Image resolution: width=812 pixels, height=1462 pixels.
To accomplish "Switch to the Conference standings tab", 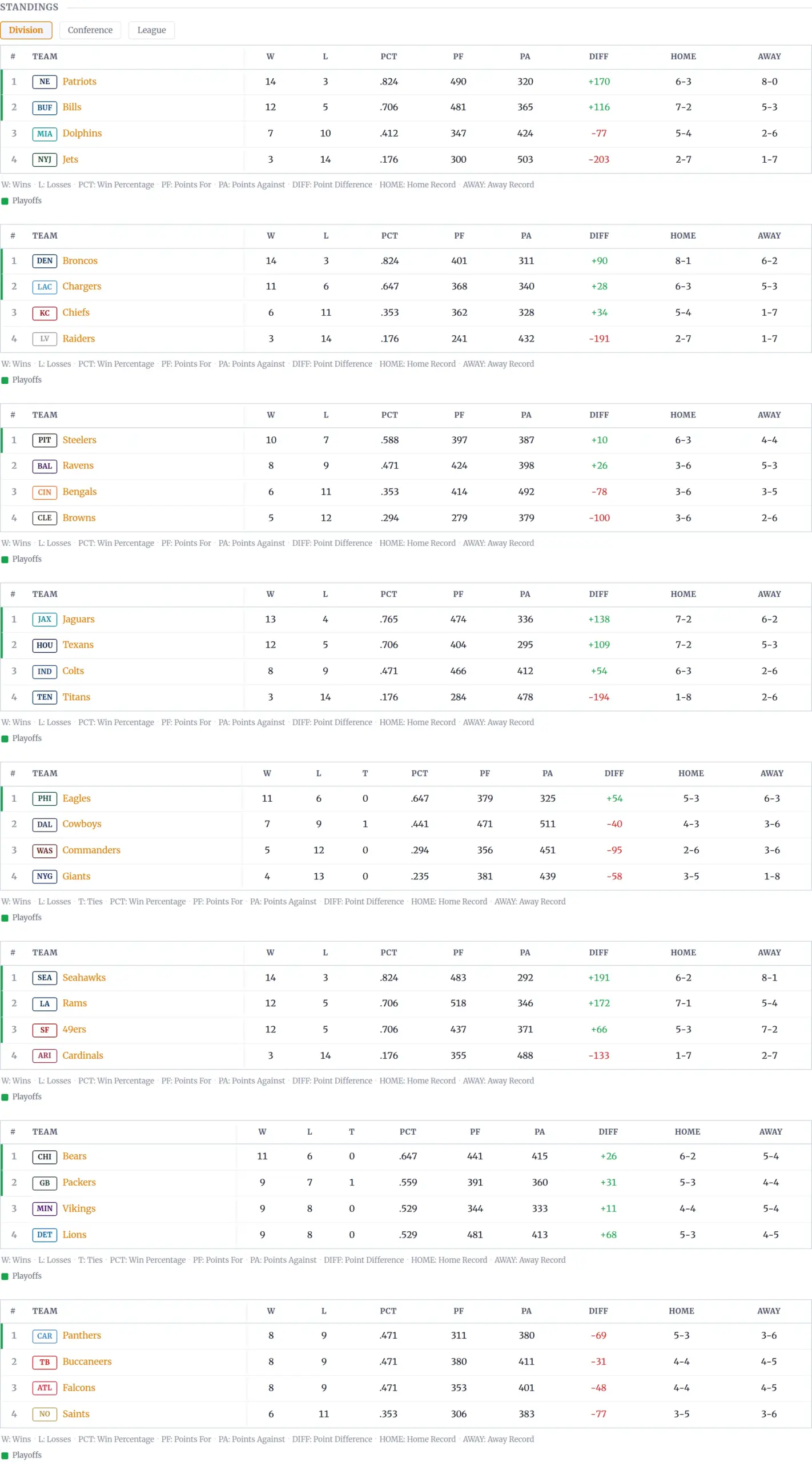I will [x=90, y=30].
